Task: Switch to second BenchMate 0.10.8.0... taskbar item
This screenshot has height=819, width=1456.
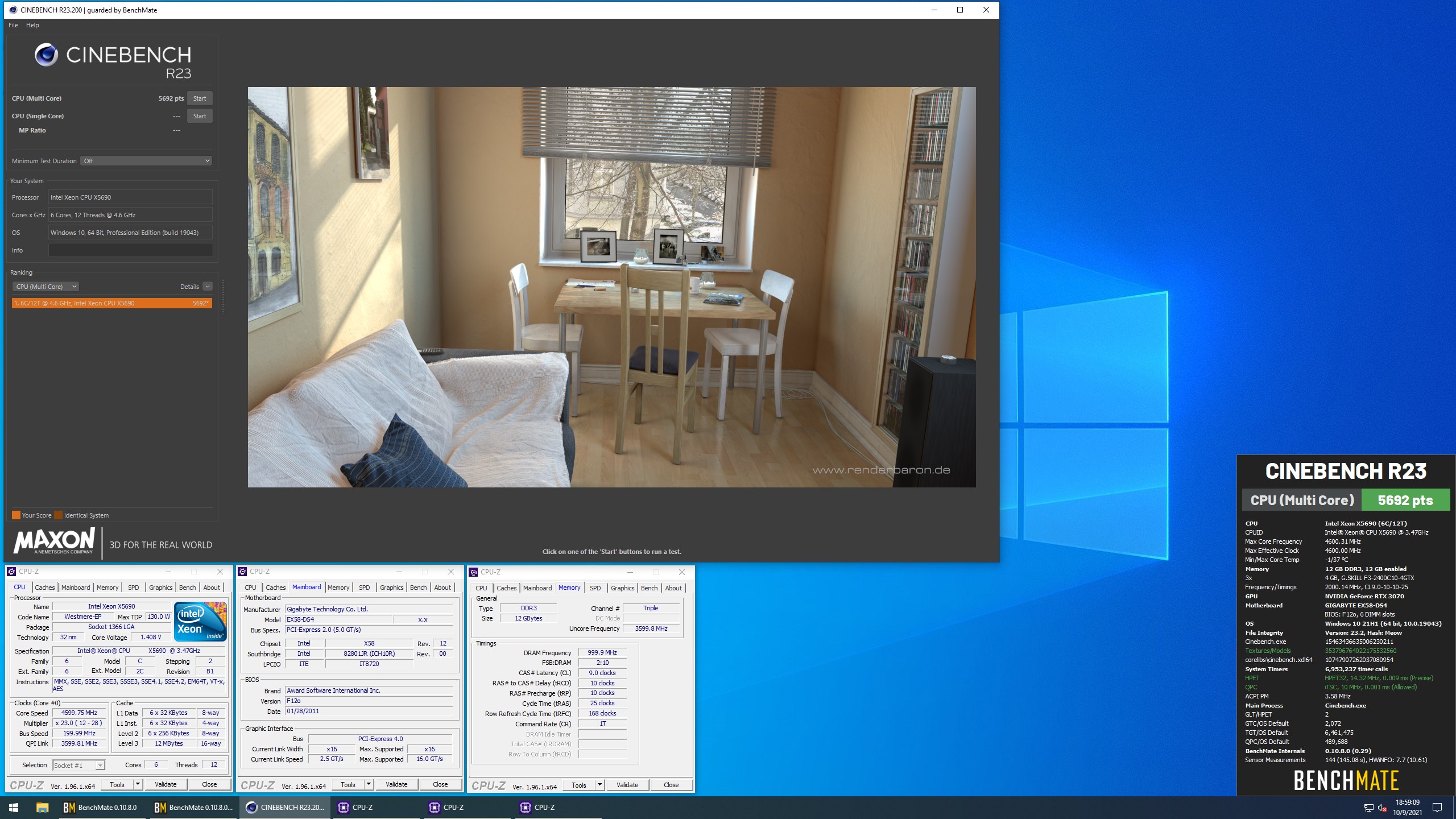Action: tap(193, 807)
